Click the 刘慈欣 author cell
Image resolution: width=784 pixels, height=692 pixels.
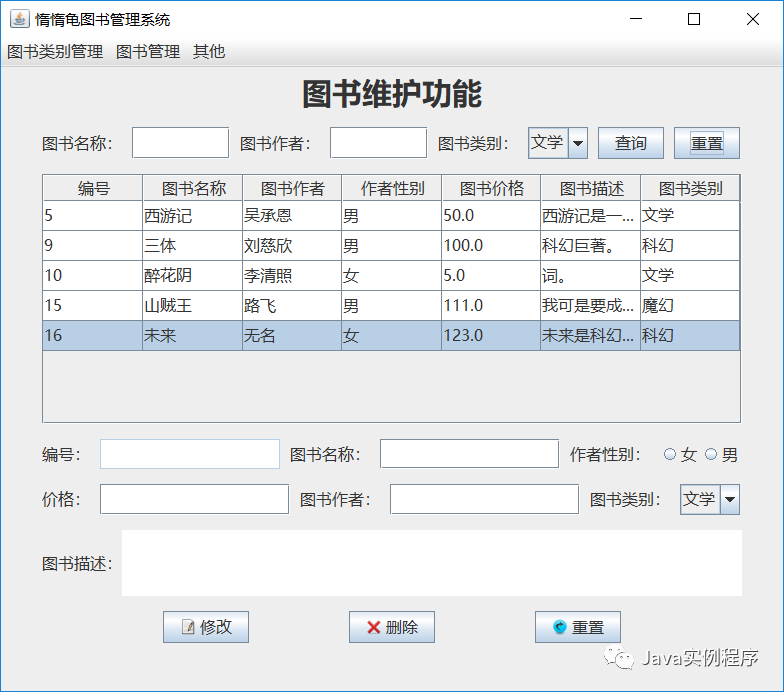(x=292, y=246)
